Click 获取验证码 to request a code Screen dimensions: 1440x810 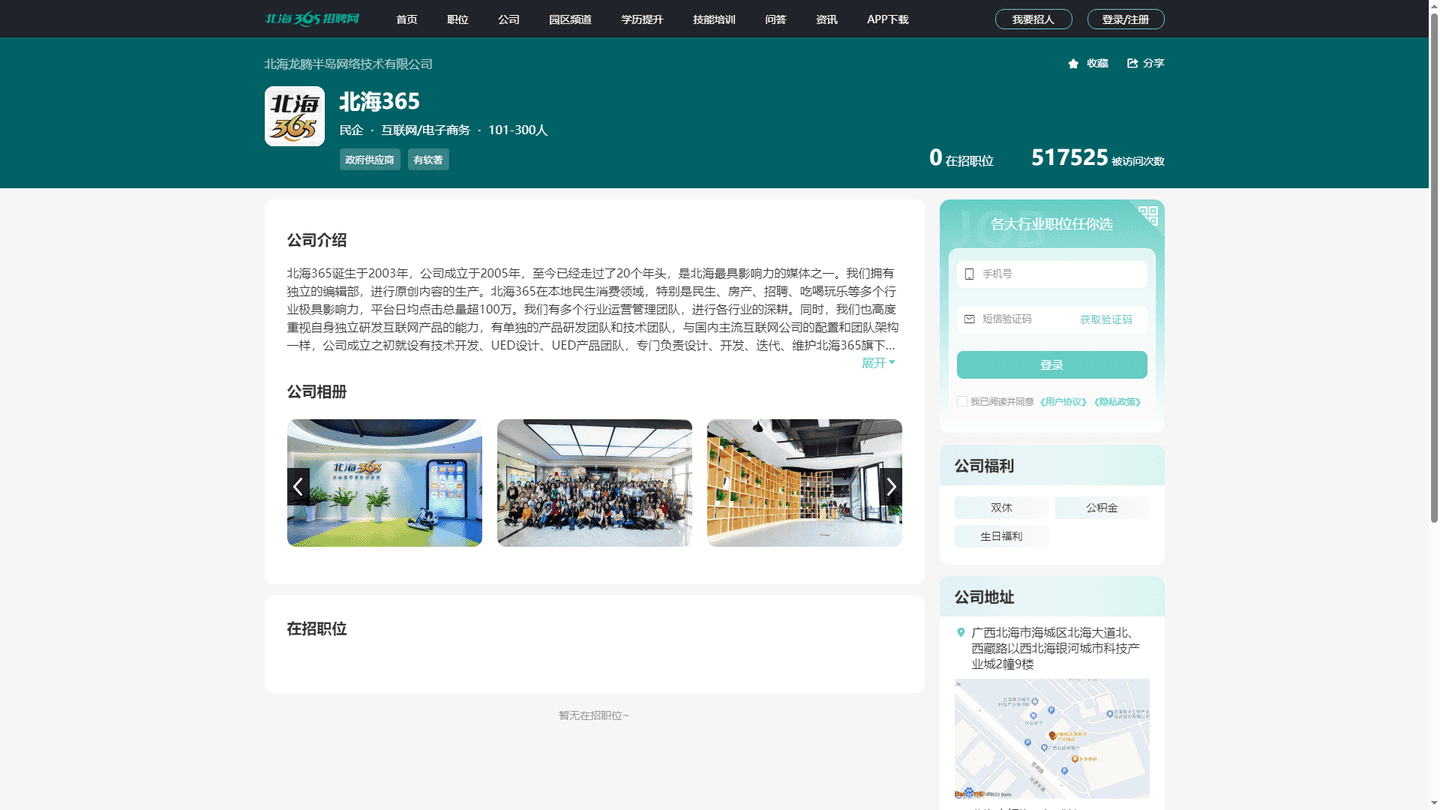1106,320
